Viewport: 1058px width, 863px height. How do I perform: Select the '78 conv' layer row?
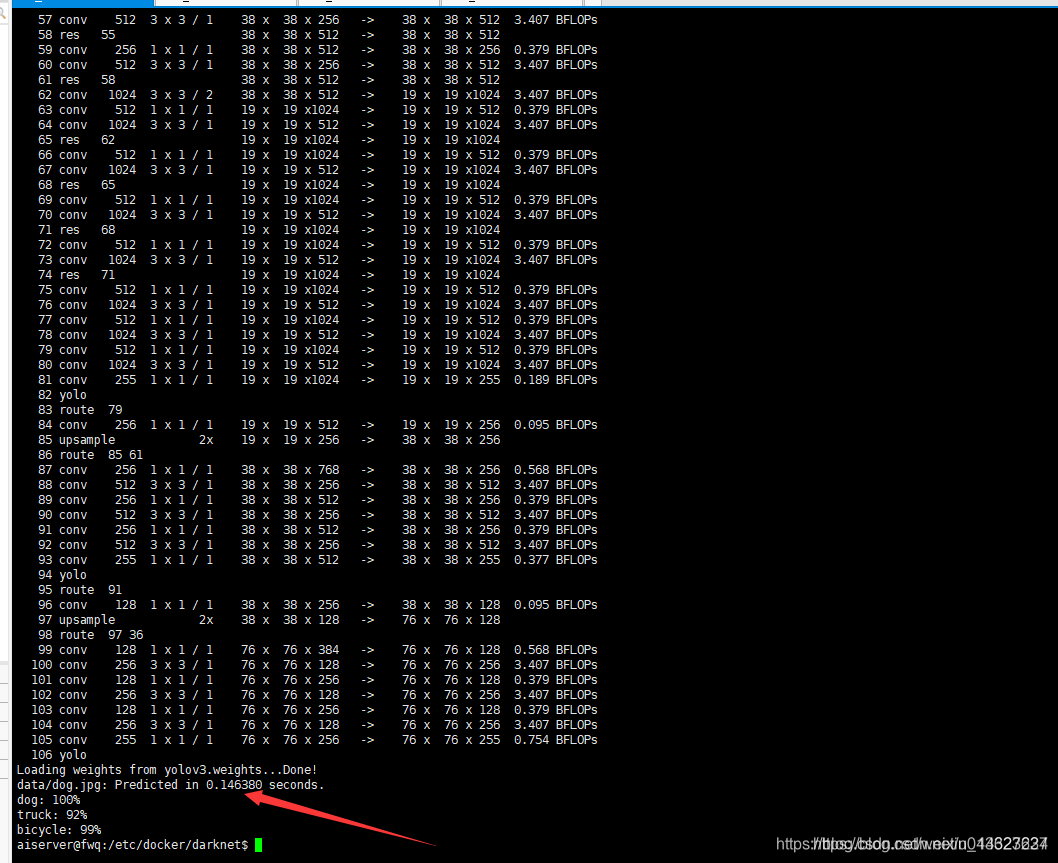[317, 335]
